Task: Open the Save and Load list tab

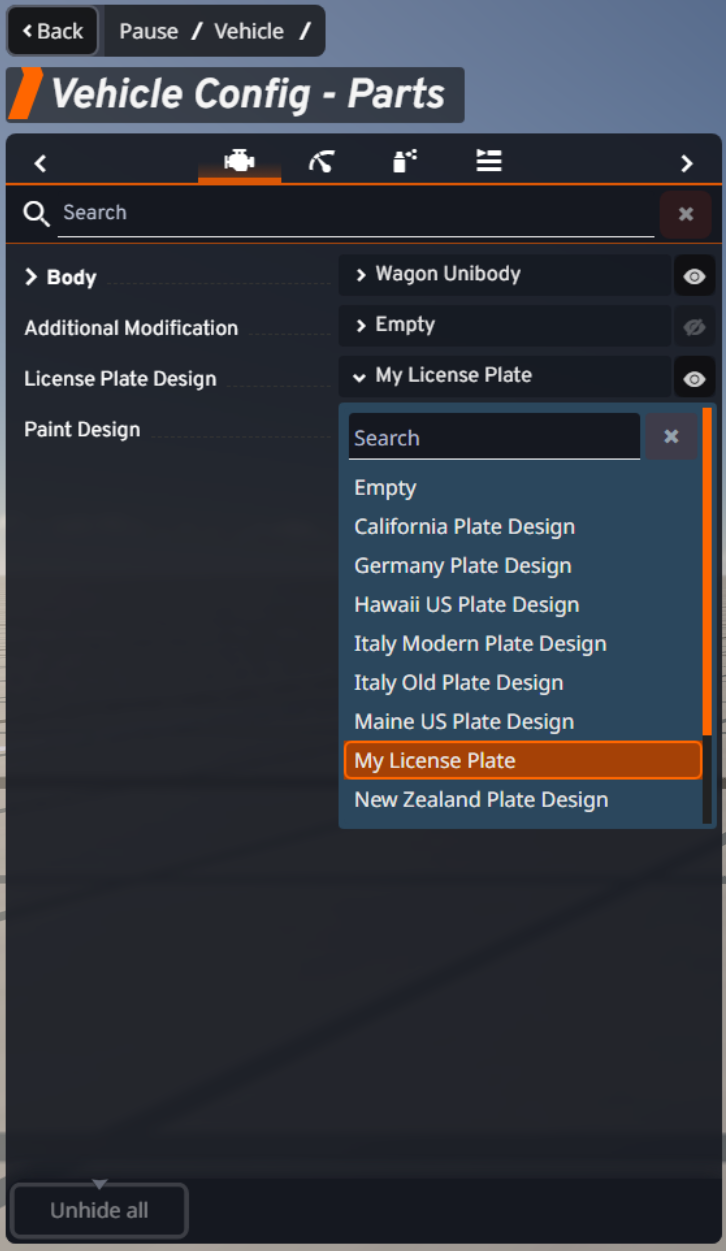Action: 488,161
